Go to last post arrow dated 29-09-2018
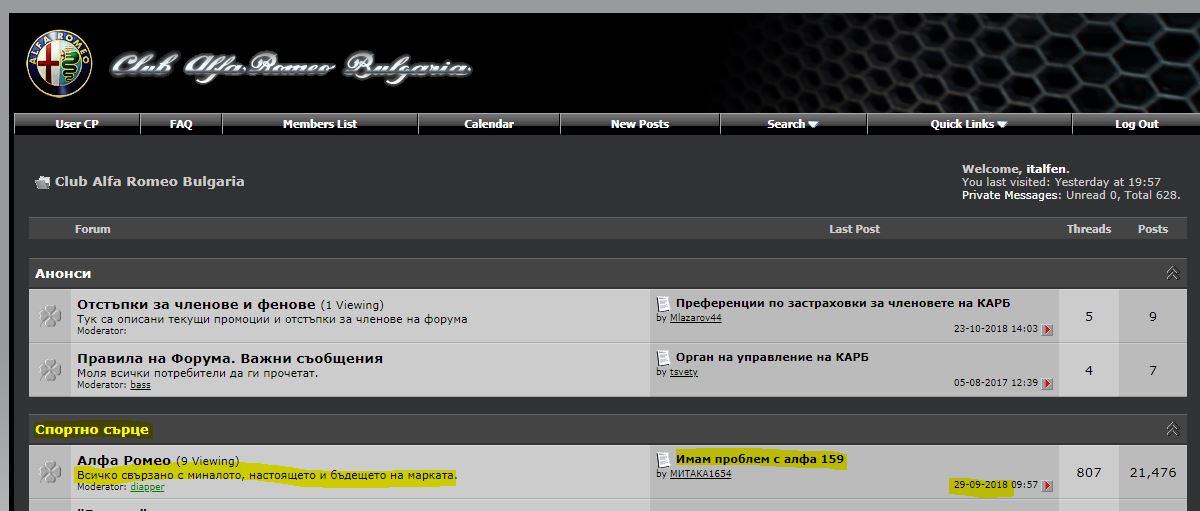1200x511 pixels. coord(1047,486)
